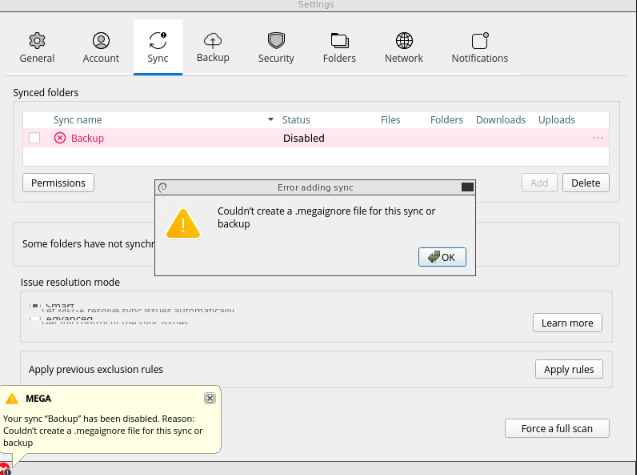Click the Files column header
Image resolution: width=637 pixels, height=475 pixels.
(390, 120)
